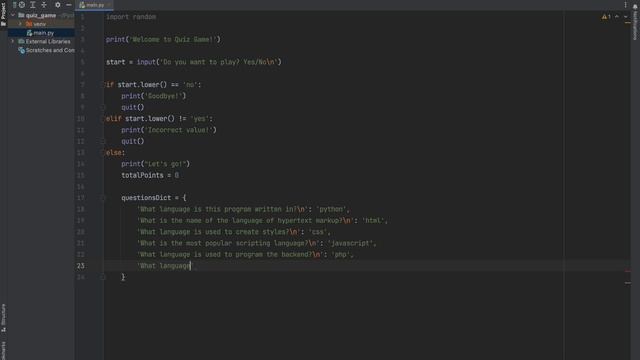Click quit() on line 9
Image resolution: width=640 pixels, height=360 pixels.
[x=133, y=107]
